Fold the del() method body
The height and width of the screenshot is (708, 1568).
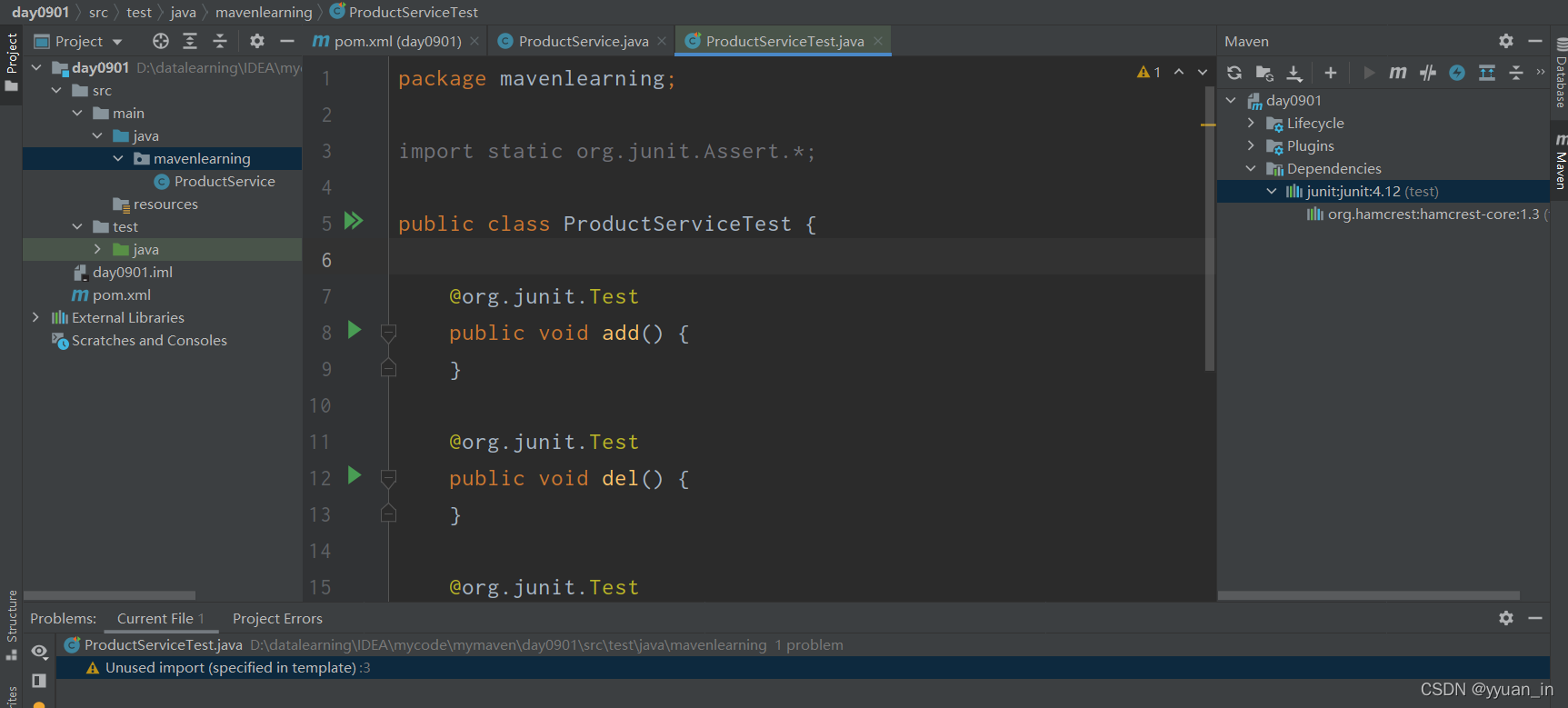point(388,479)
